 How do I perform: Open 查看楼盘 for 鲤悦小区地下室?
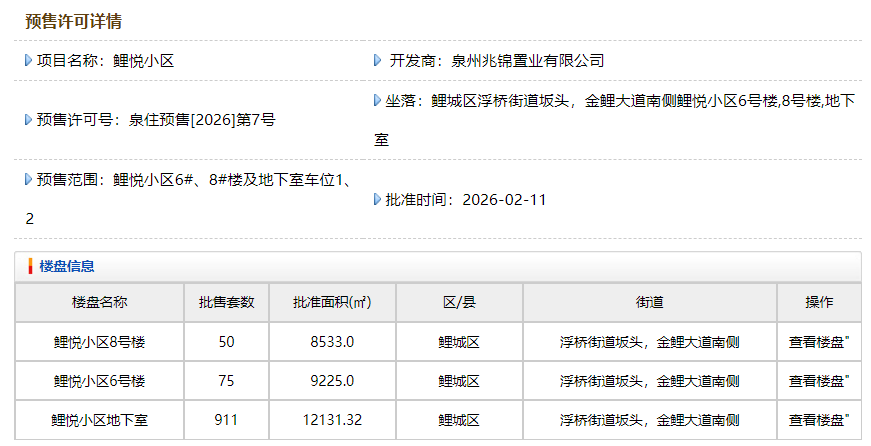[x=818, y=420]
